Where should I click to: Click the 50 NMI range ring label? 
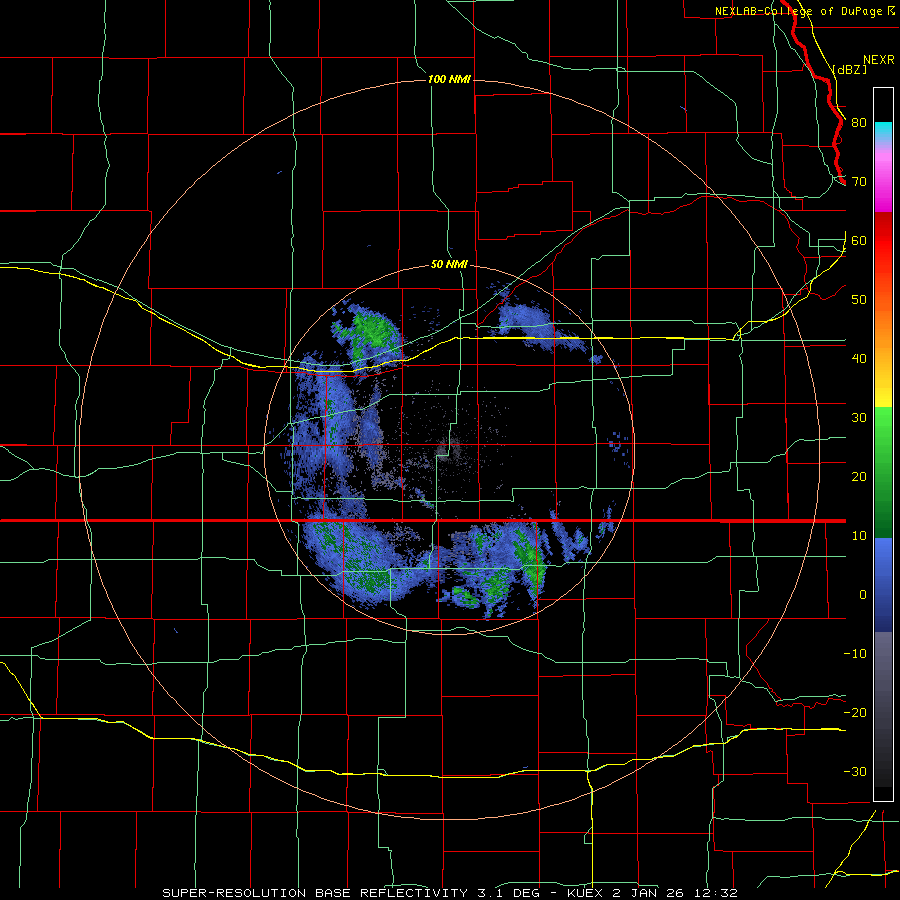click(x=449, y=265)
